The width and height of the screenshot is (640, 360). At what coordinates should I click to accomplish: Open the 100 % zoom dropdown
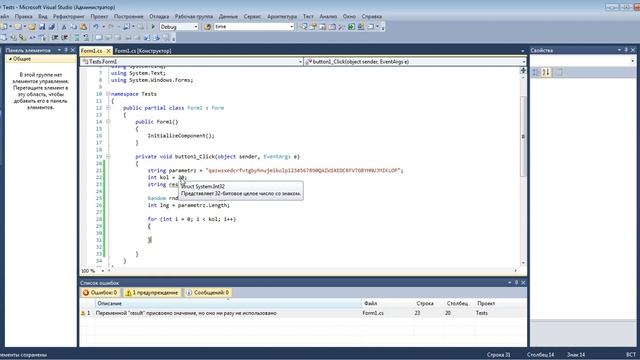pyautogui.click(x=102, y=271)
